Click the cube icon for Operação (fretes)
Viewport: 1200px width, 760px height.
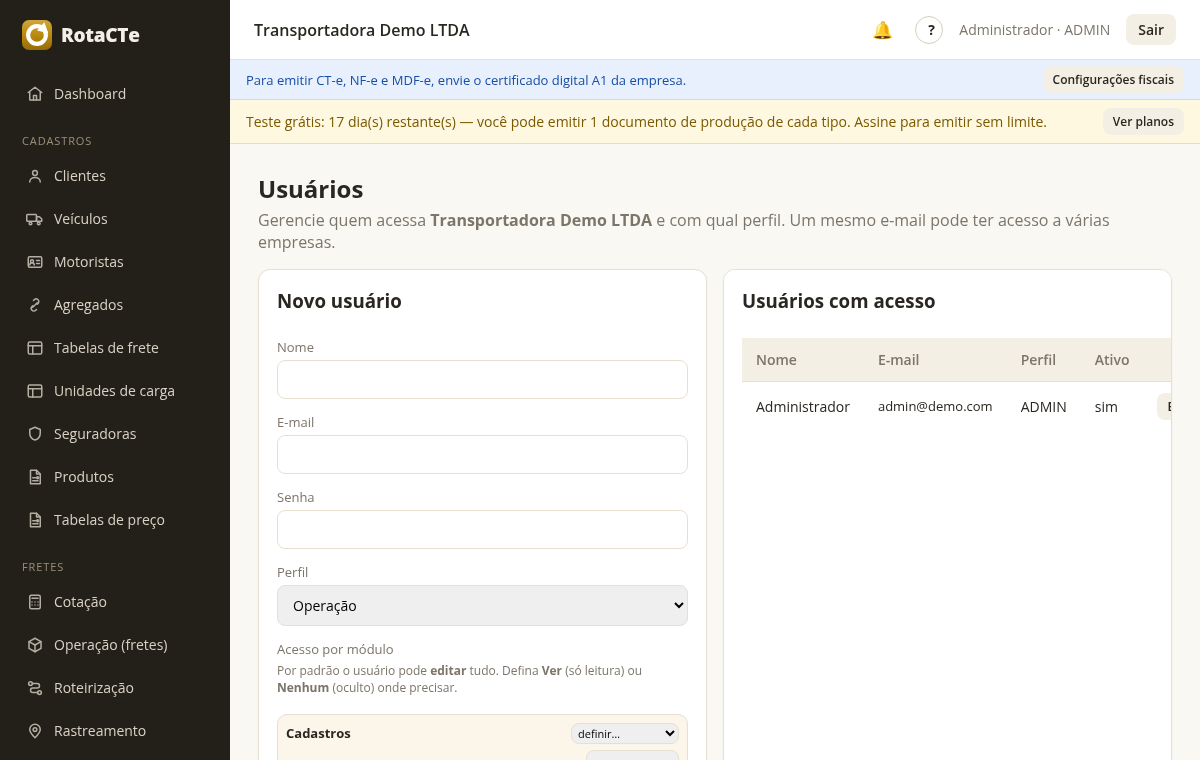35,645
